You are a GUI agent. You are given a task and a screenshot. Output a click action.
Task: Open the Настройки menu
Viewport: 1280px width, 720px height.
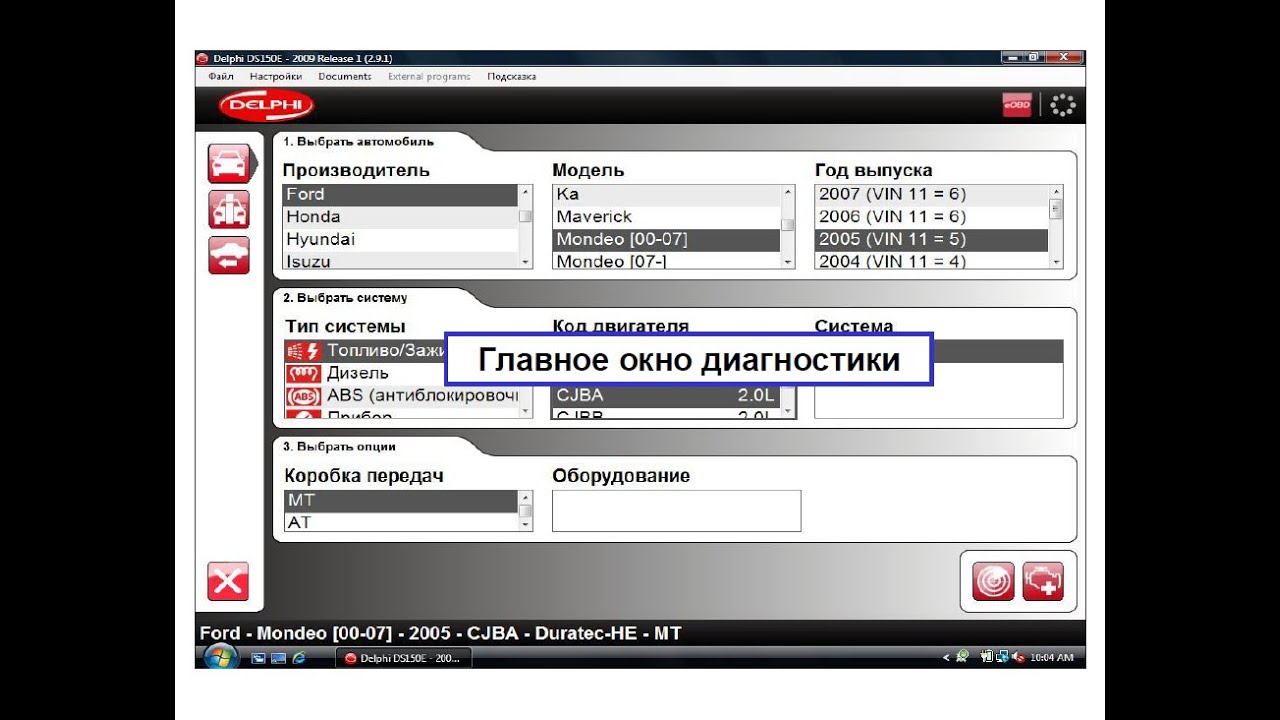[275, 76]
